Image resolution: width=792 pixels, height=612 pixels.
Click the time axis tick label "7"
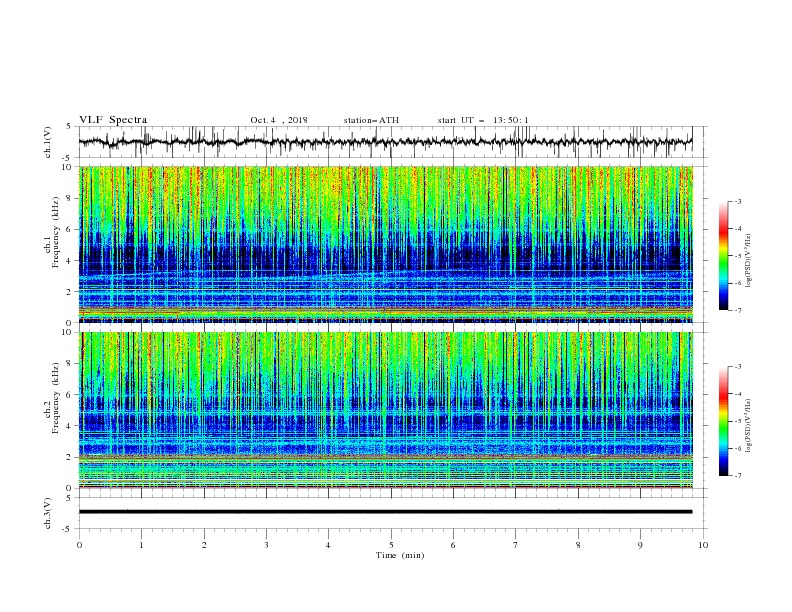516,545
